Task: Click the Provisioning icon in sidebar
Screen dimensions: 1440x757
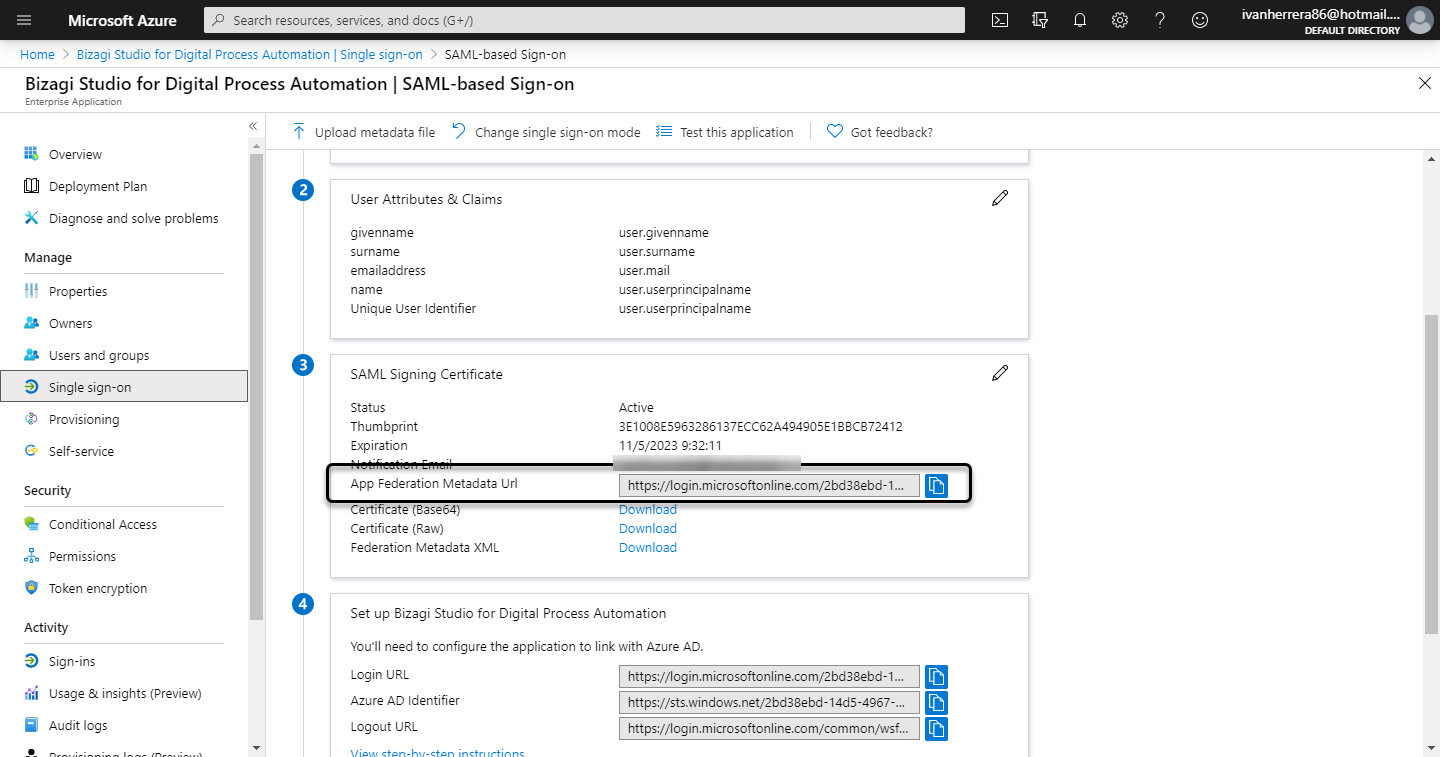Action: 31,419
